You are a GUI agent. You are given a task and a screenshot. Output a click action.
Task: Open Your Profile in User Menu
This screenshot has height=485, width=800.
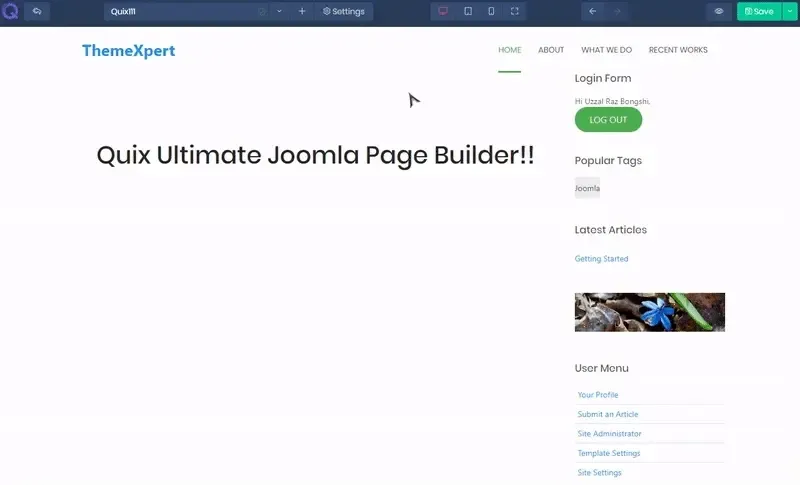(x=598, y=395)
